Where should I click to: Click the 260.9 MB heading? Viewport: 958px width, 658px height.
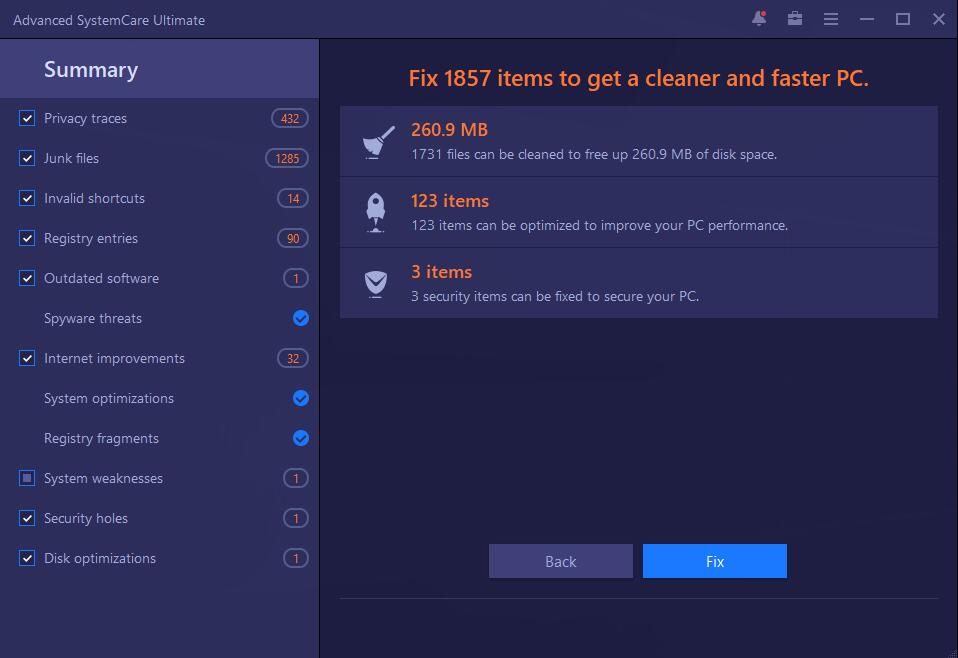point(449,130)
